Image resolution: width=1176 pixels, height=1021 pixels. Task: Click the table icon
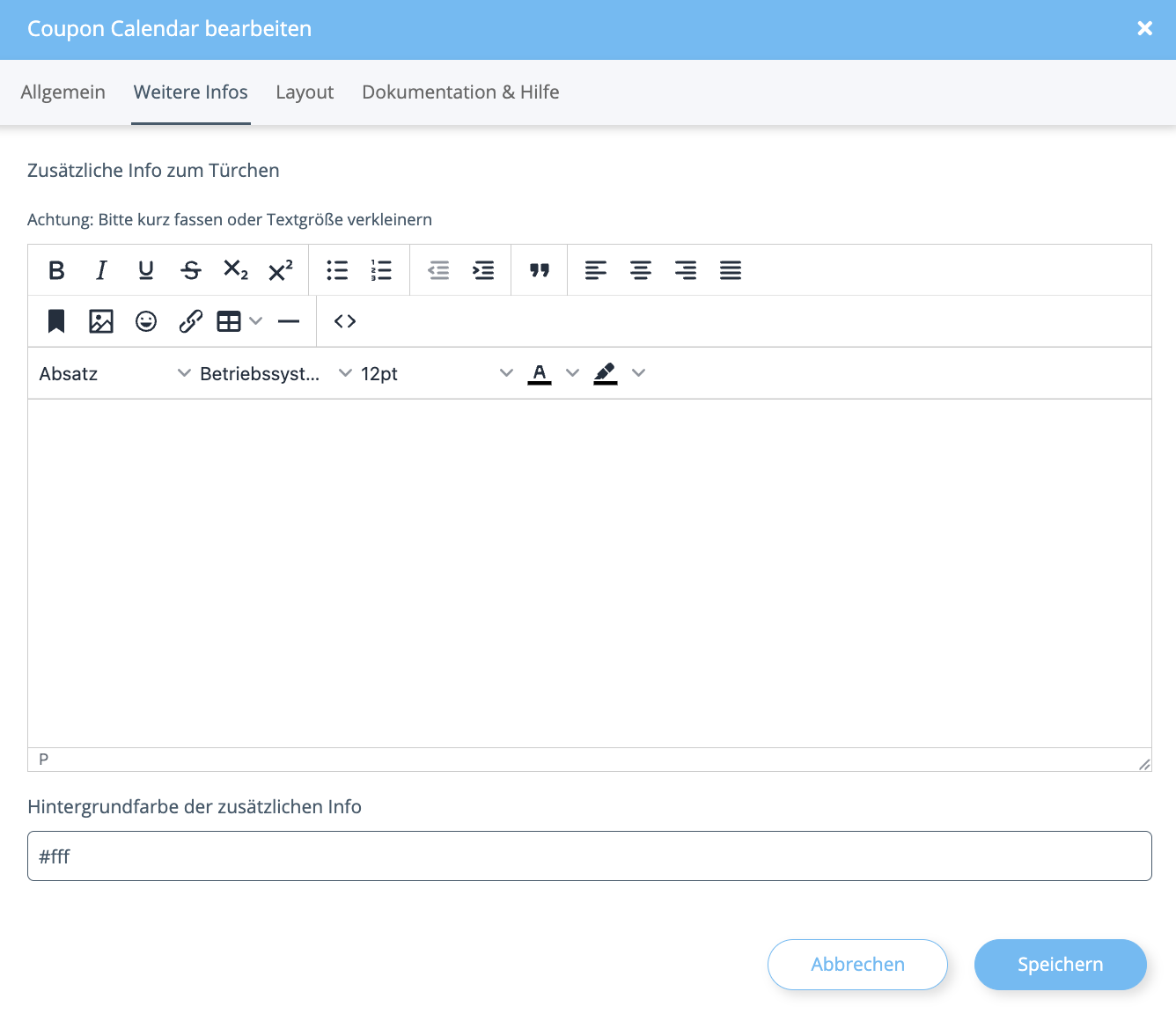[x=229, y=321]
